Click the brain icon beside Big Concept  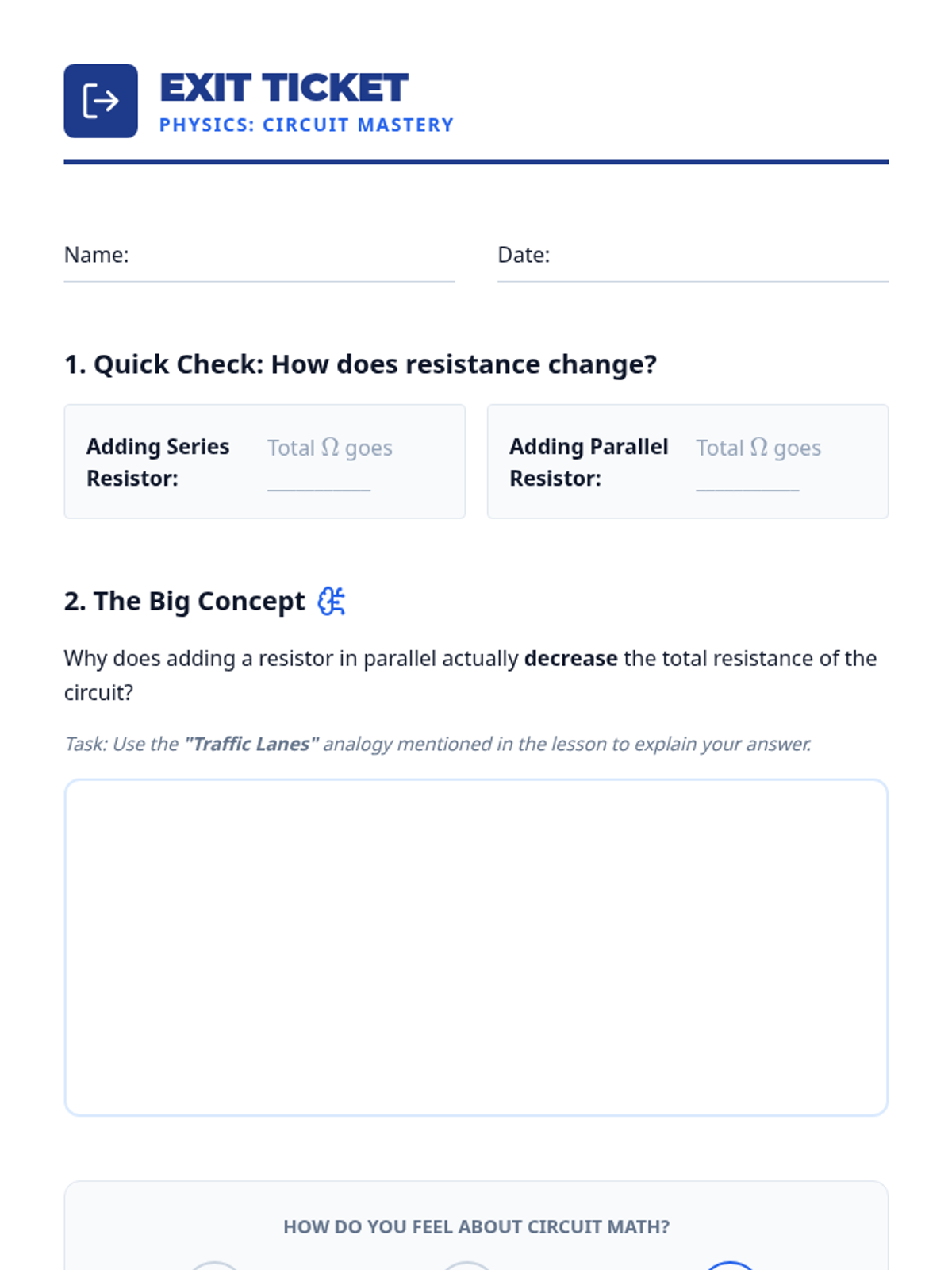[x=331, y=602]
